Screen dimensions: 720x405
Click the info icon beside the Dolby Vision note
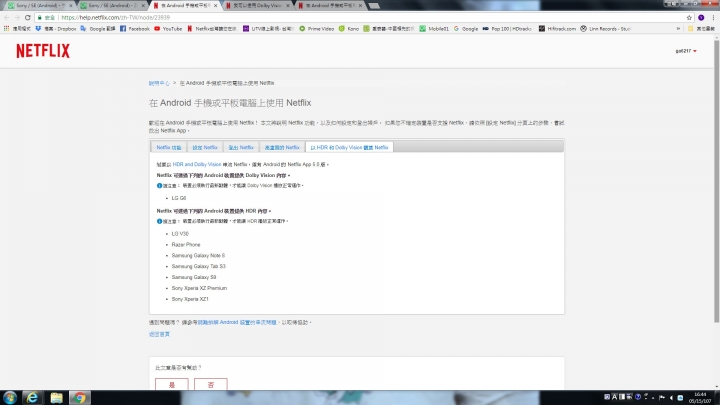159,186
